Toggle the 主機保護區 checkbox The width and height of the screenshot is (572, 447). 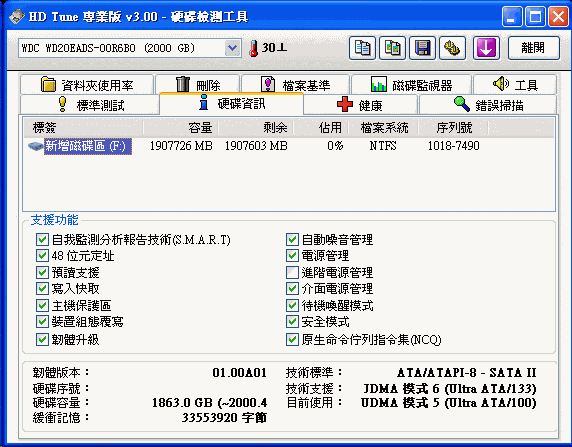tap(42, 305)
